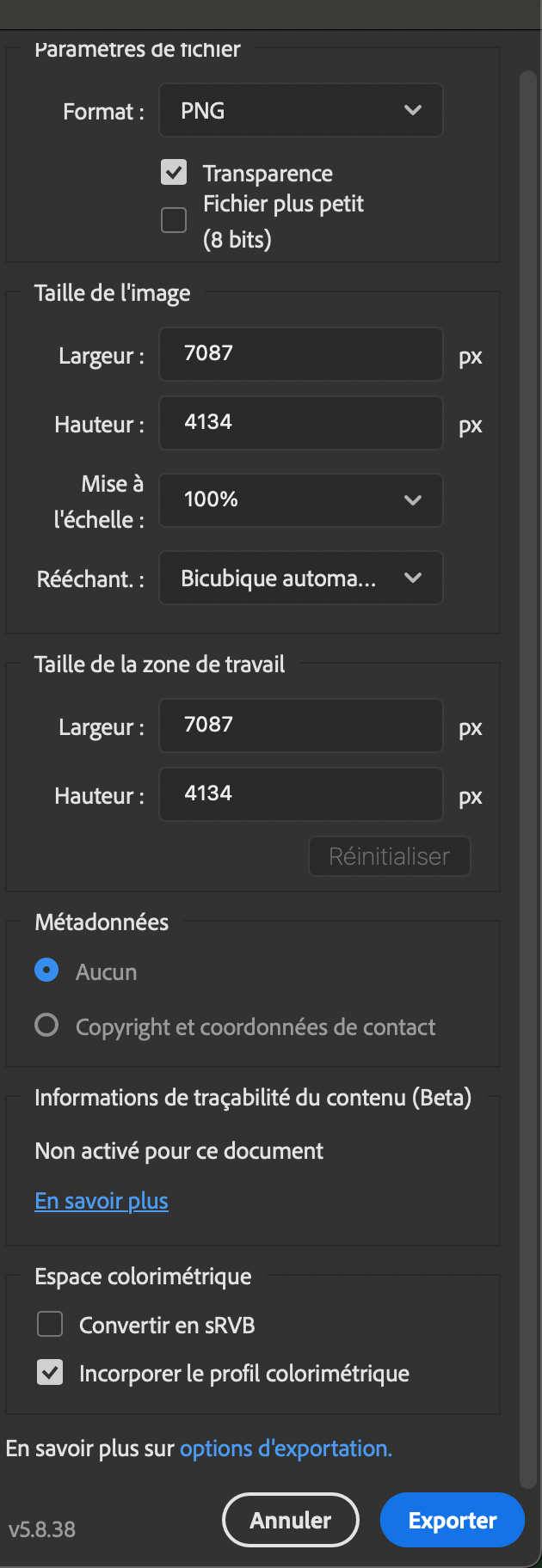The width and height of the screenshot is (542, 1568).
Task: Open the Format dropdown showing PNG
Action: click(x=300, y=110)
